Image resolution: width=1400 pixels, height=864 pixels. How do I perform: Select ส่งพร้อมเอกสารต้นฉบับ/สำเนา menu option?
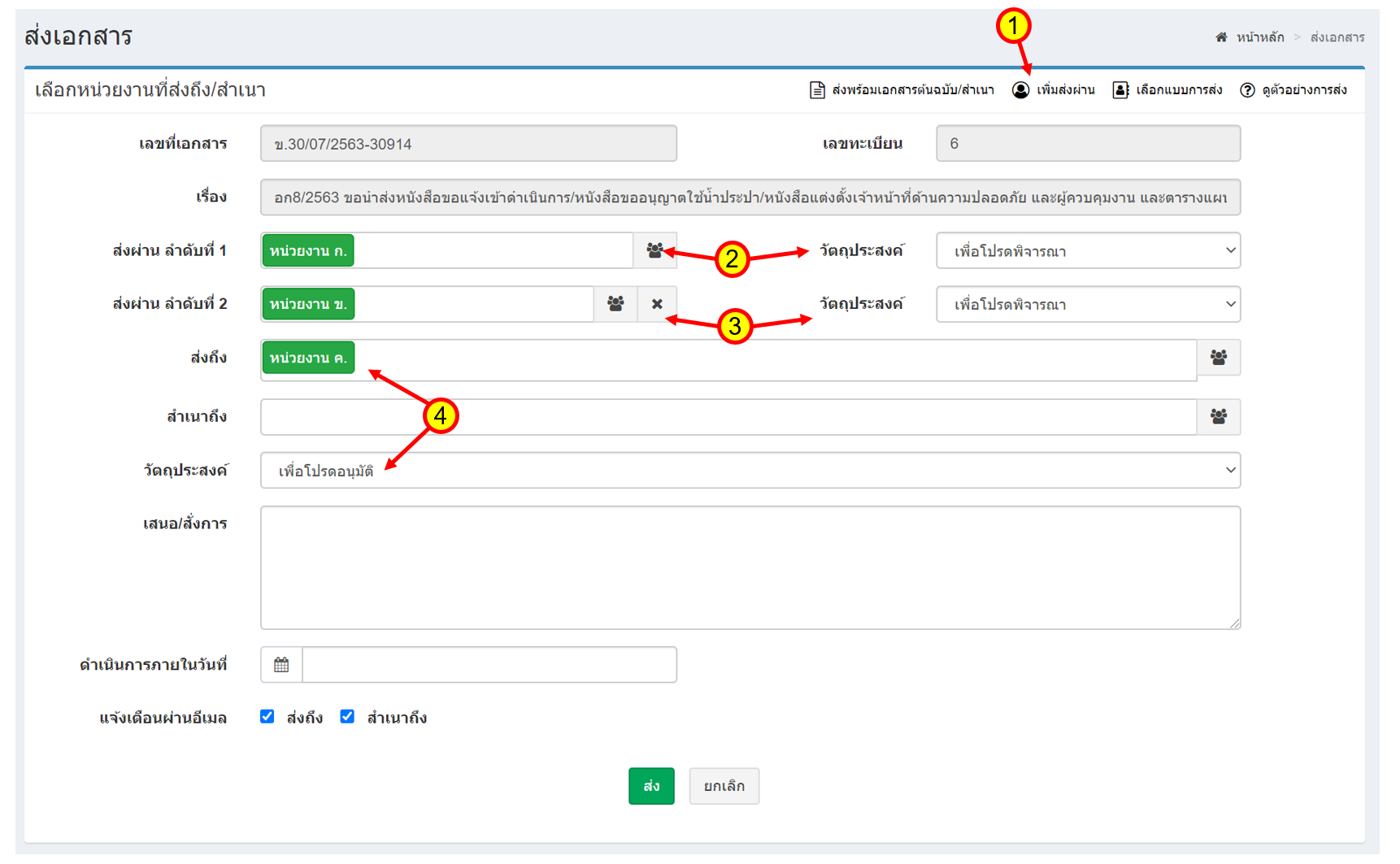point(902,90)
